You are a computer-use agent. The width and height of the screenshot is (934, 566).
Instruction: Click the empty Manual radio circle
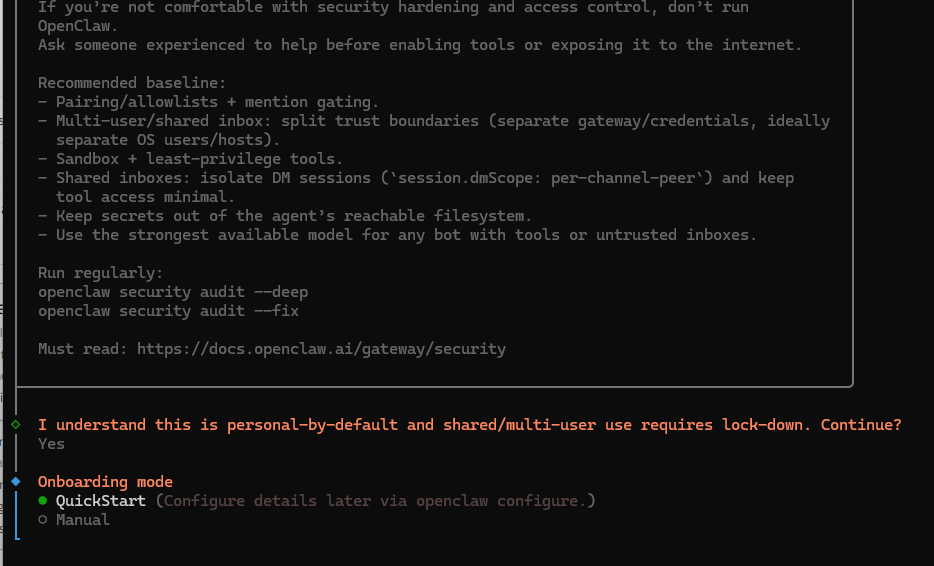(x=42, y=520)
